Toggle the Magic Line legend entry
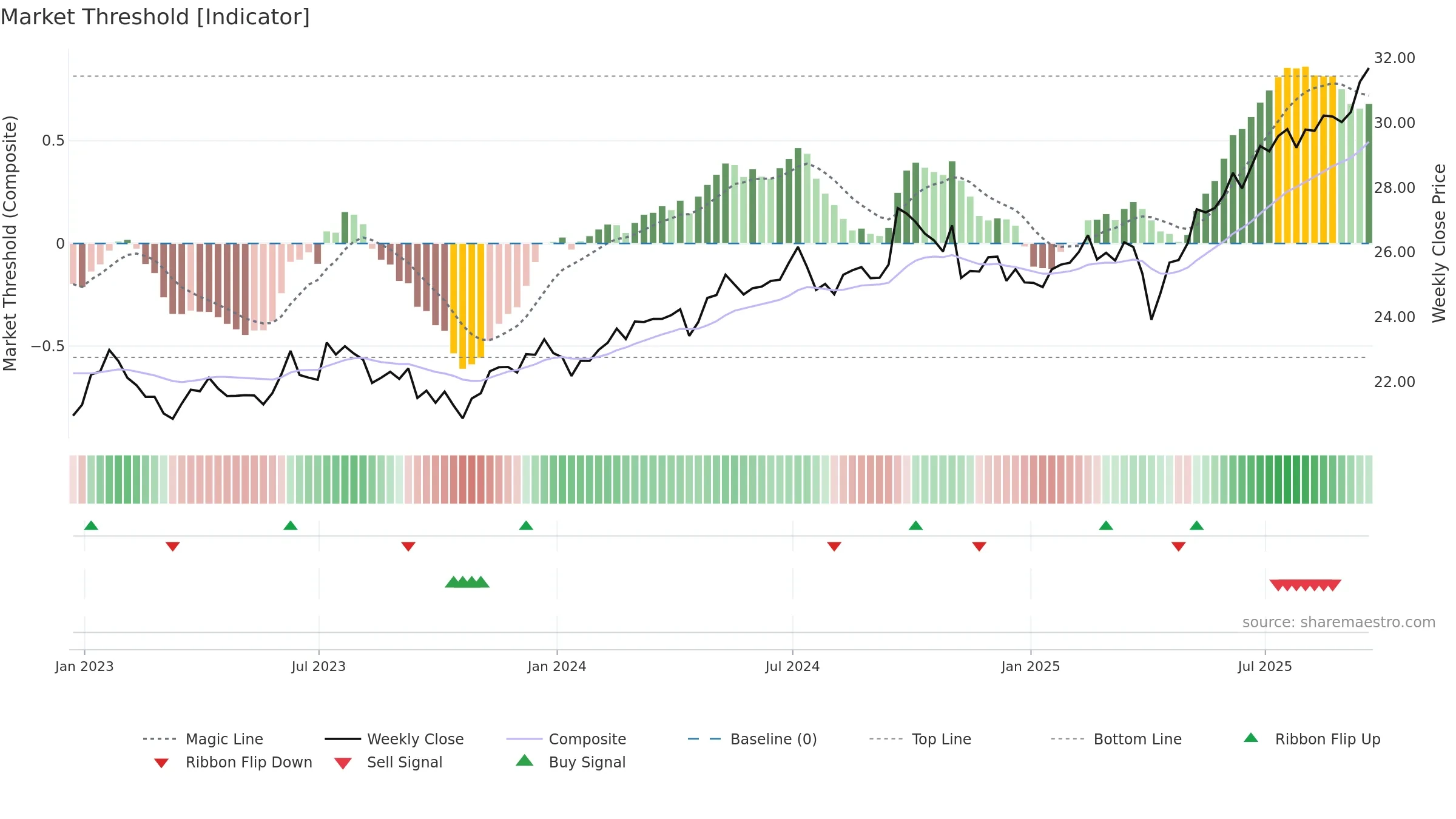Image resolution: width=1456 pixels, height=819 pixels. (x=203, y=739)
